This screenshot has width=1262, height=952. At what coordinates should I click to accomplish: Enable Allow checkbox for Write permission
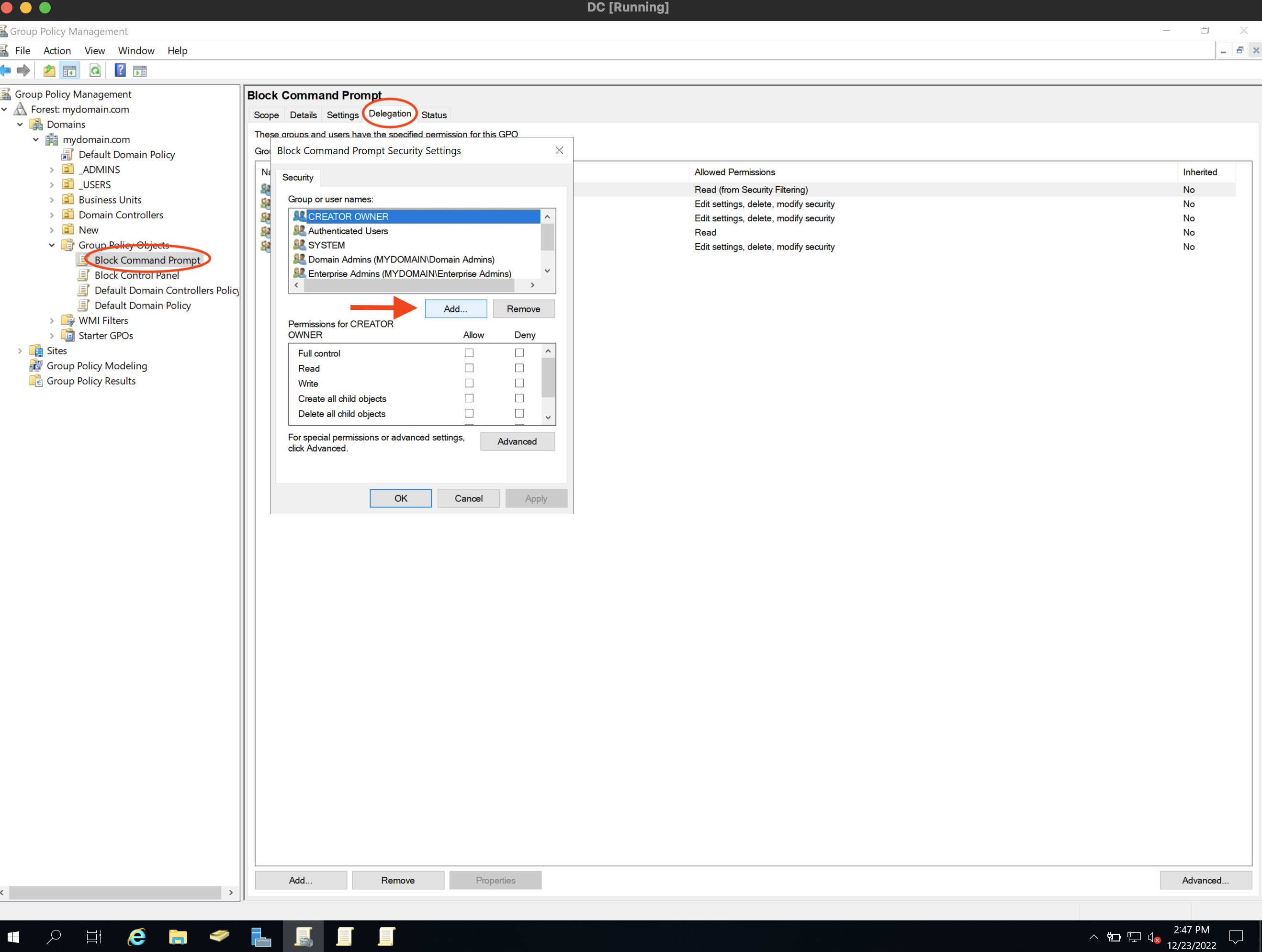tap(469, 383)
